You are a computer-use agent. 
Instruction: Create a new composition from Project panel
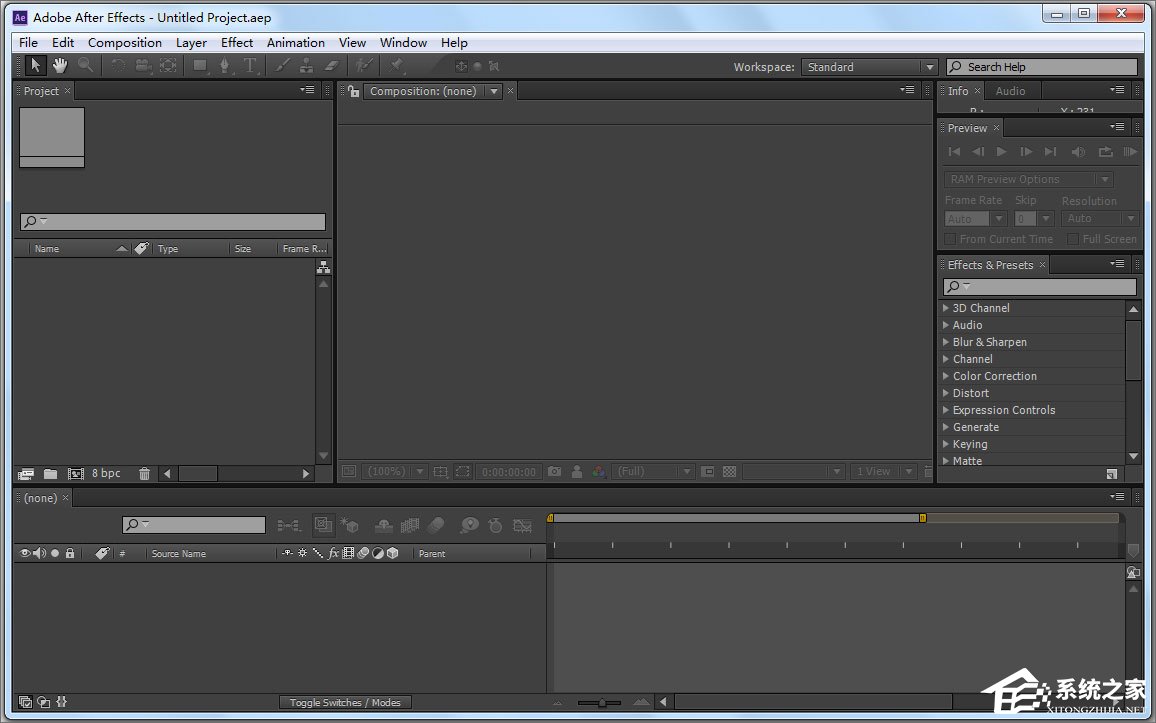click(75, 474)
